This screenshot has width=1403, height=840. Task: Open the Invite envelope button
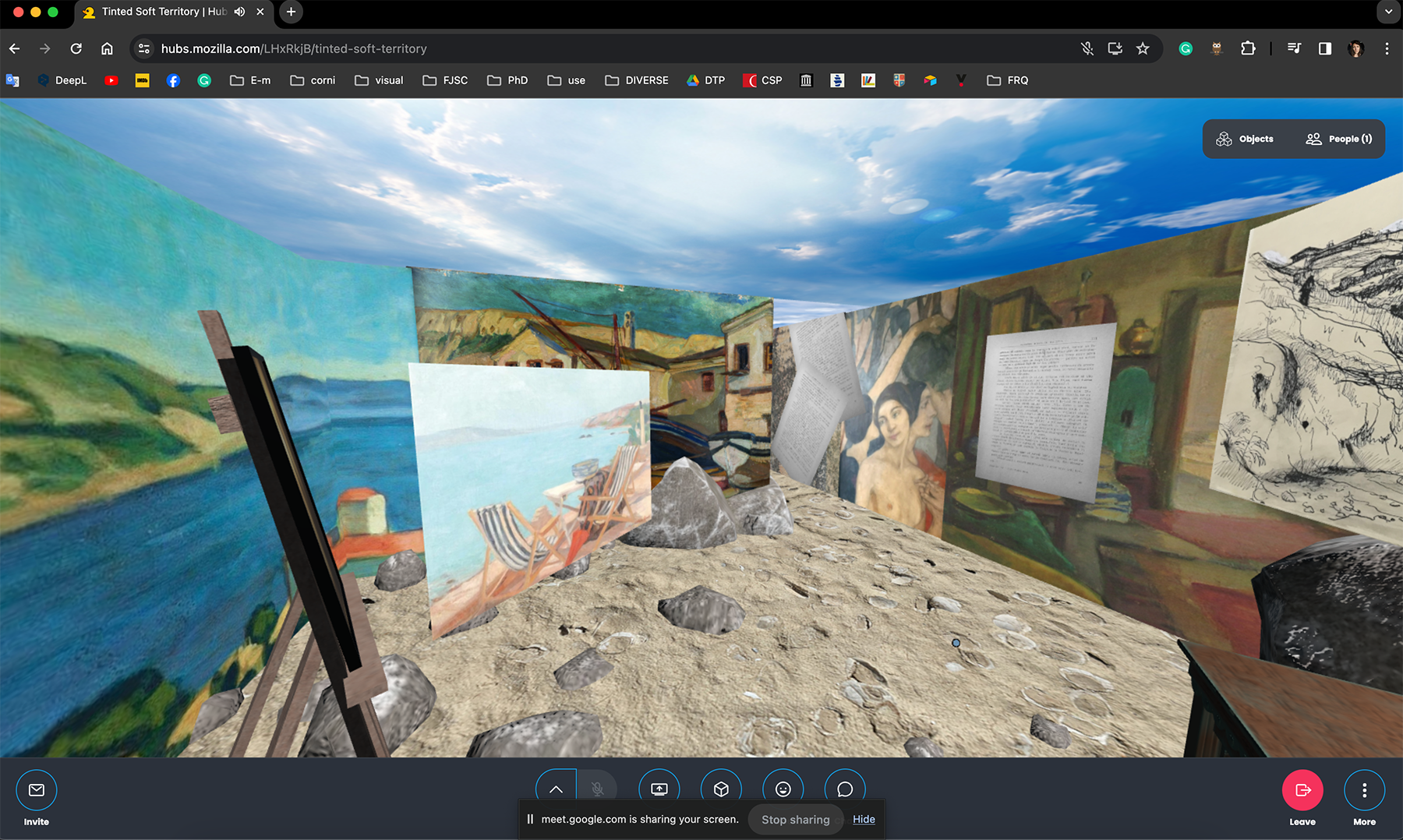tap(37, 790)
